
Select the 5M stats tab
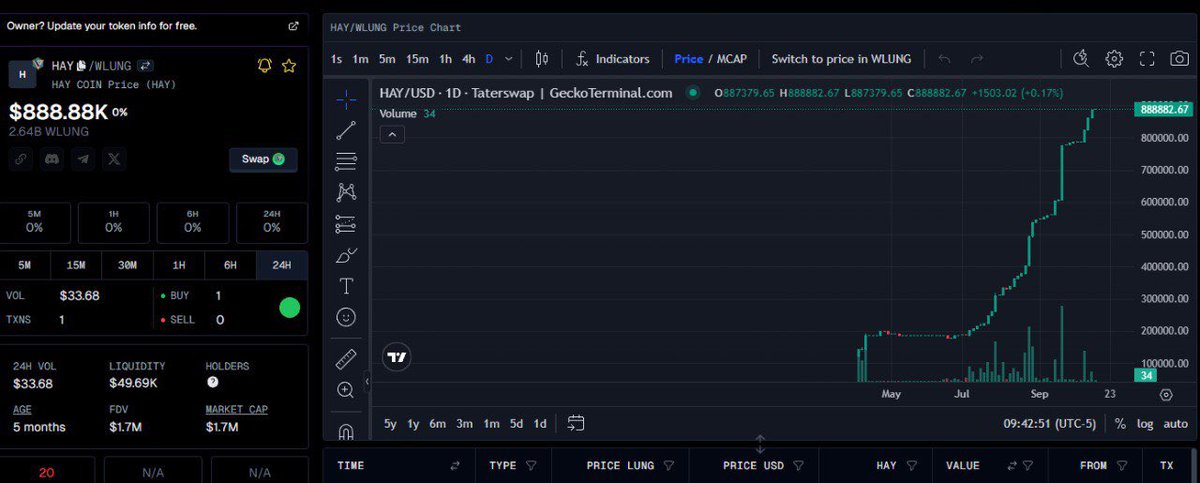click(25, 265)
